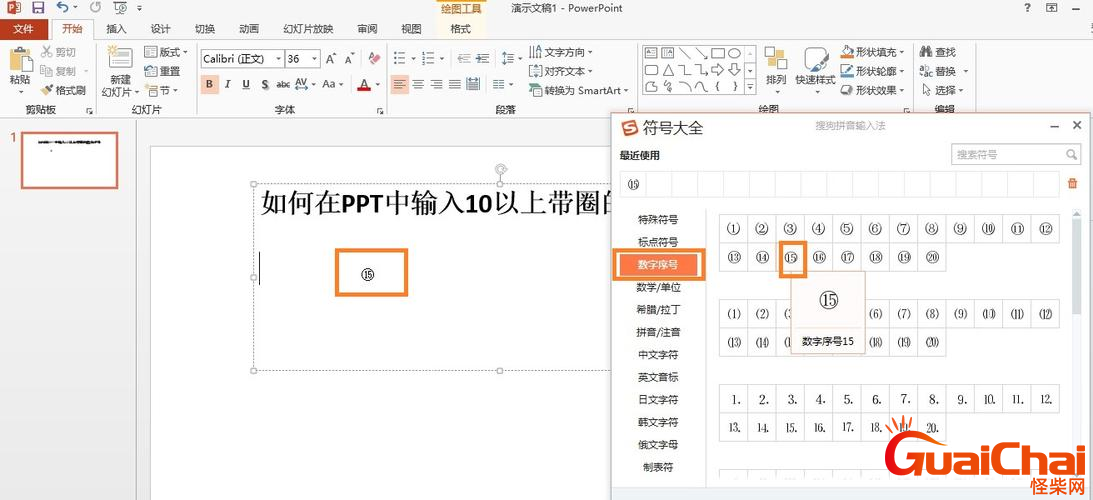
Task: Select 日文字符 category in symbol panel
Action: [x=658, y=400]
